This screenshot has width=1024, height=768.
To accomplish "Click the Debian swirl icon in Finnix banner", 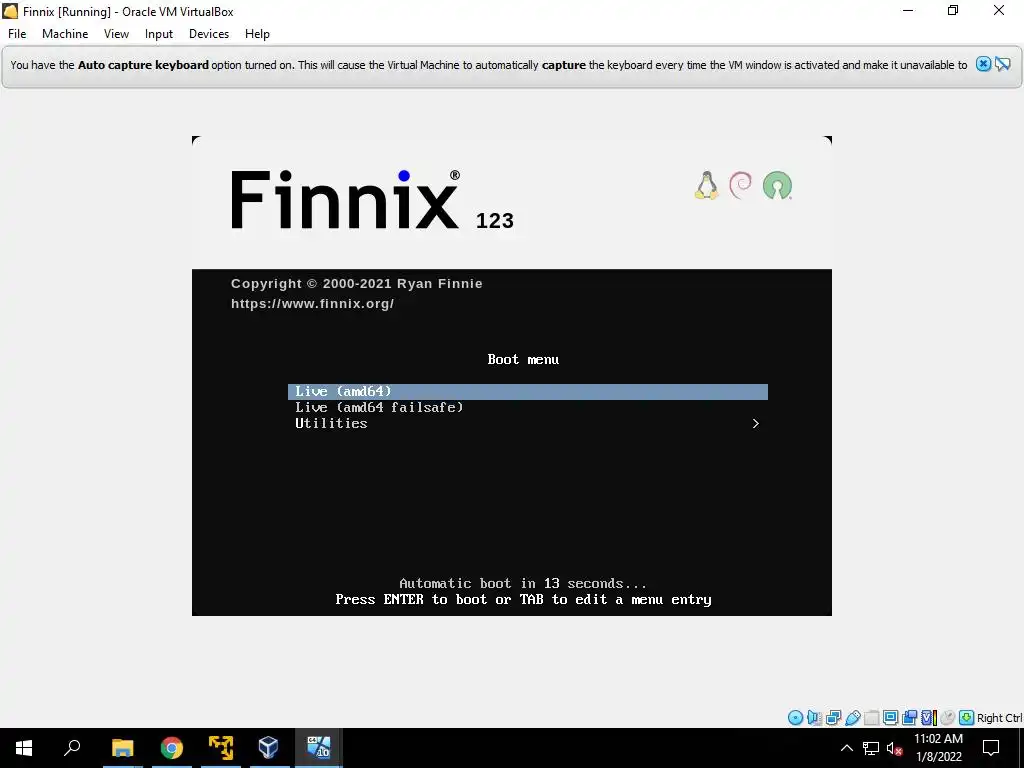I will click(x=741, y=185).
